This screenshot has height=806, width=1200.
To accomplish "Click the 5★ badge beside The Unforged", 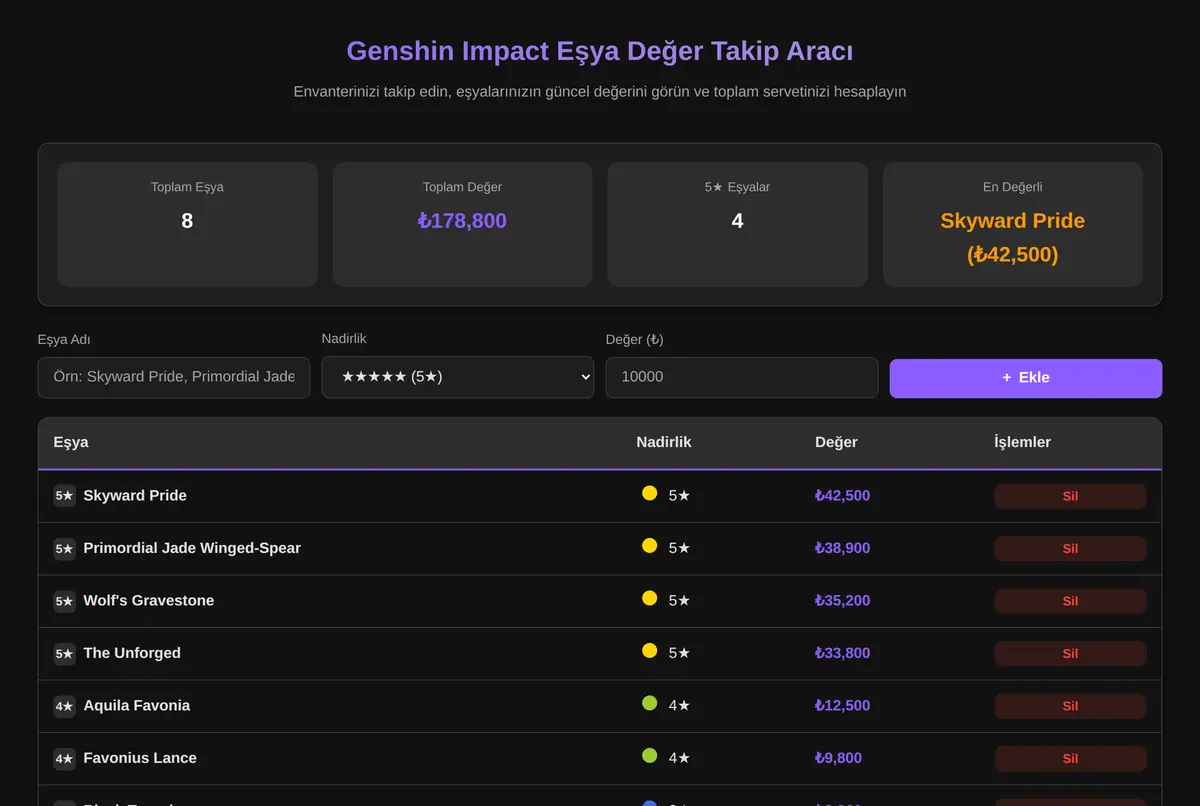I will click(65, 653).
